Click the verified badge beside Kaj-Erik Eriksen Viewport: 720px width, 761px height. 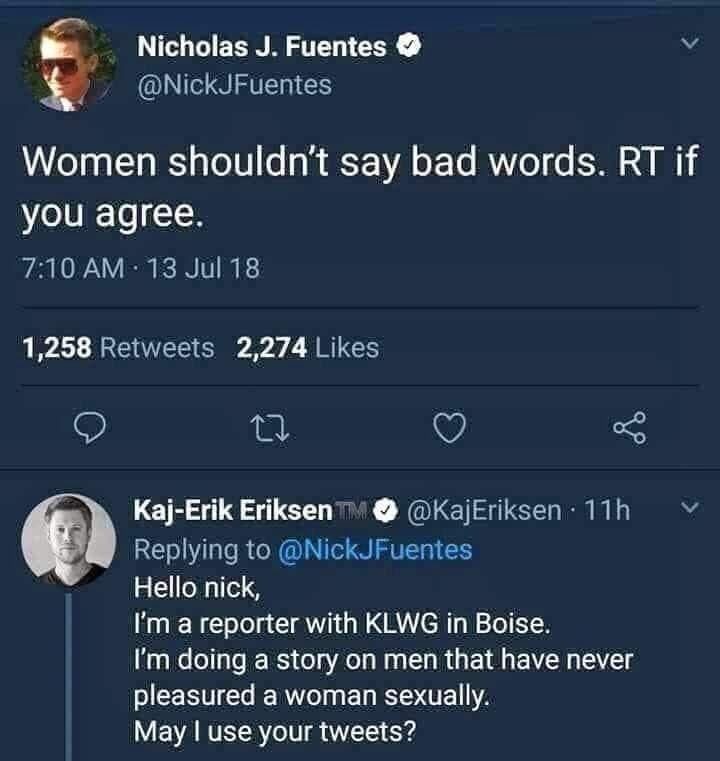383,511
